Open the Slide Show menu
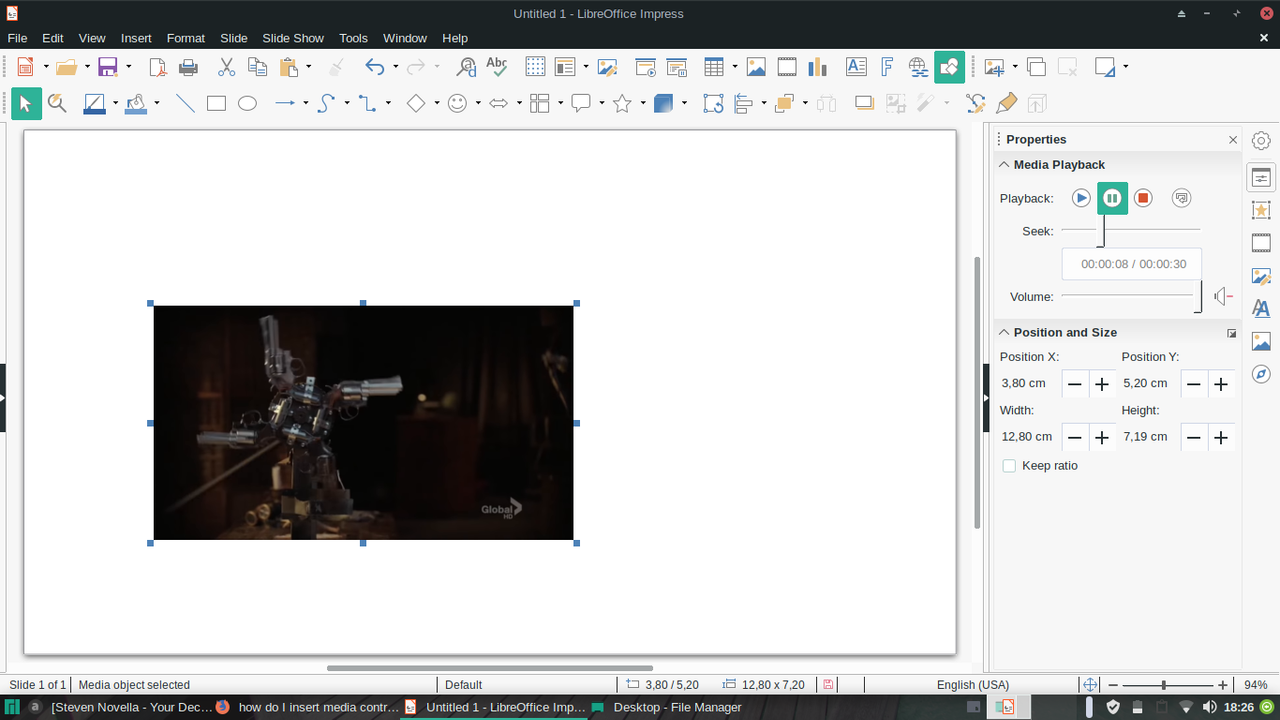Image resolution: width=1280 pixels, height=720 pixels. coord(293,38)
